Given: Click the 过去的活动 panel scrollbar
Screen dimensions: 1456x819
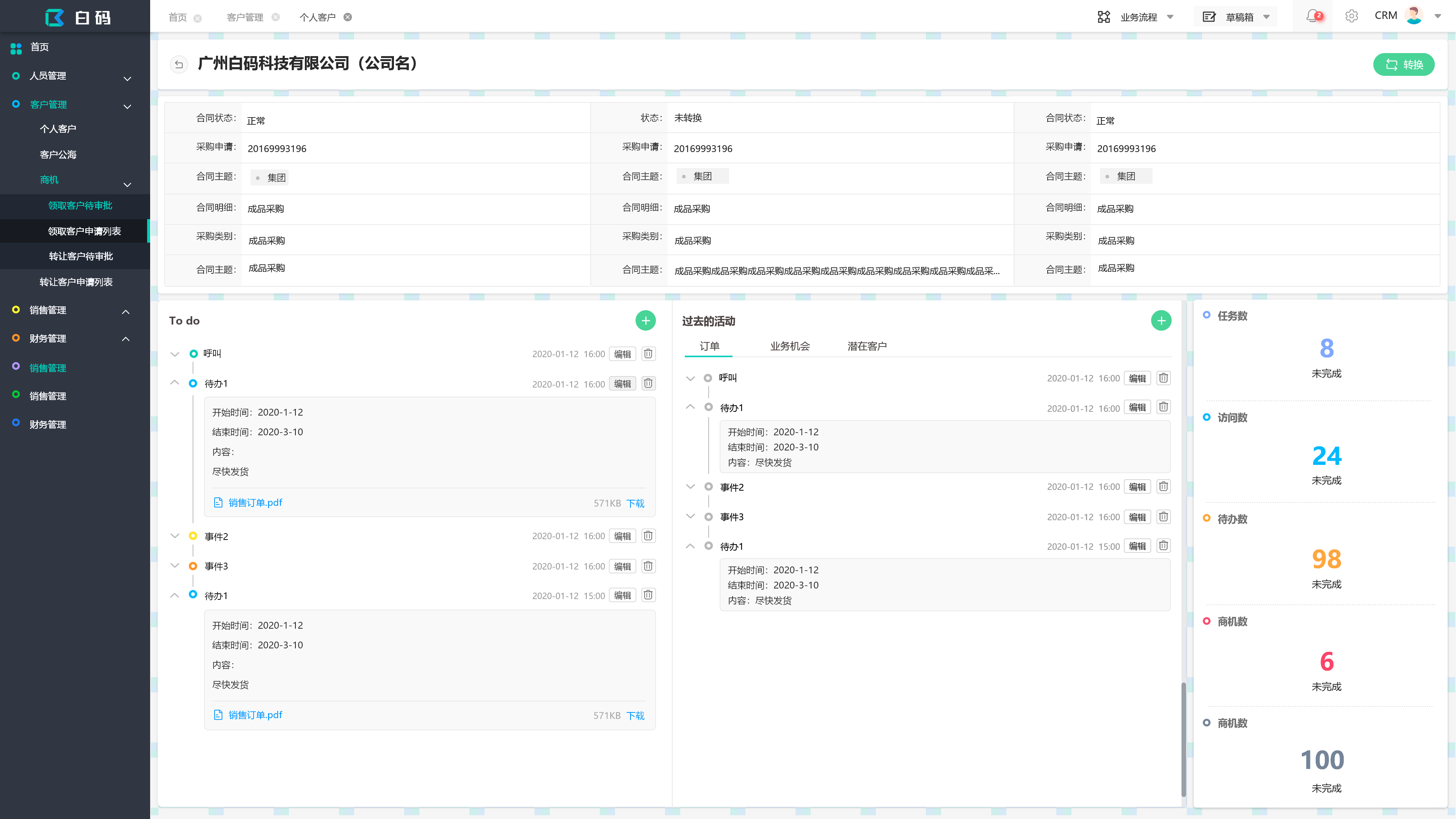Looking at the screenshot, I should (1183, 739).
